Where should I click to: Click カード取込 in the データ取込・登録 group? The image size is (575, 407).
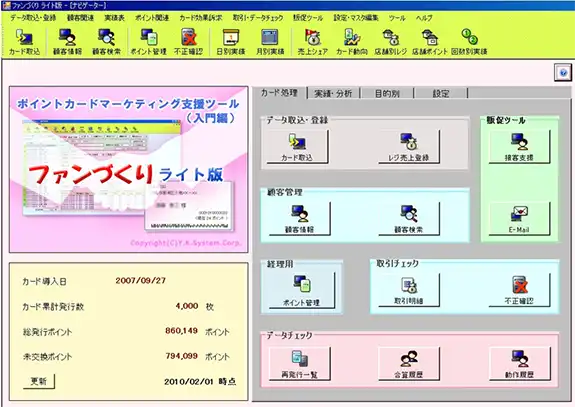click(x=297, y=147)
